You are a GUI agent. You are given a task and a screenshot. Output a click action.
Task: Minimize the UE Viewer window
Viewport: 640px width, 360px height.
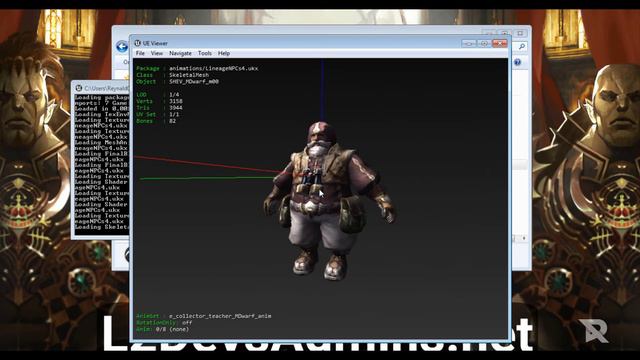[469, 43]
